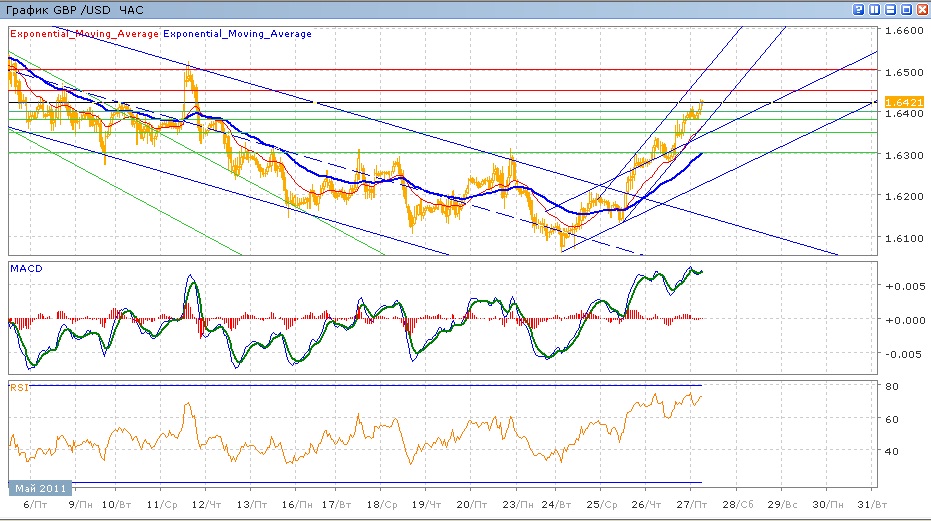Click the 1.6100 price axis label

pos(904,238)
